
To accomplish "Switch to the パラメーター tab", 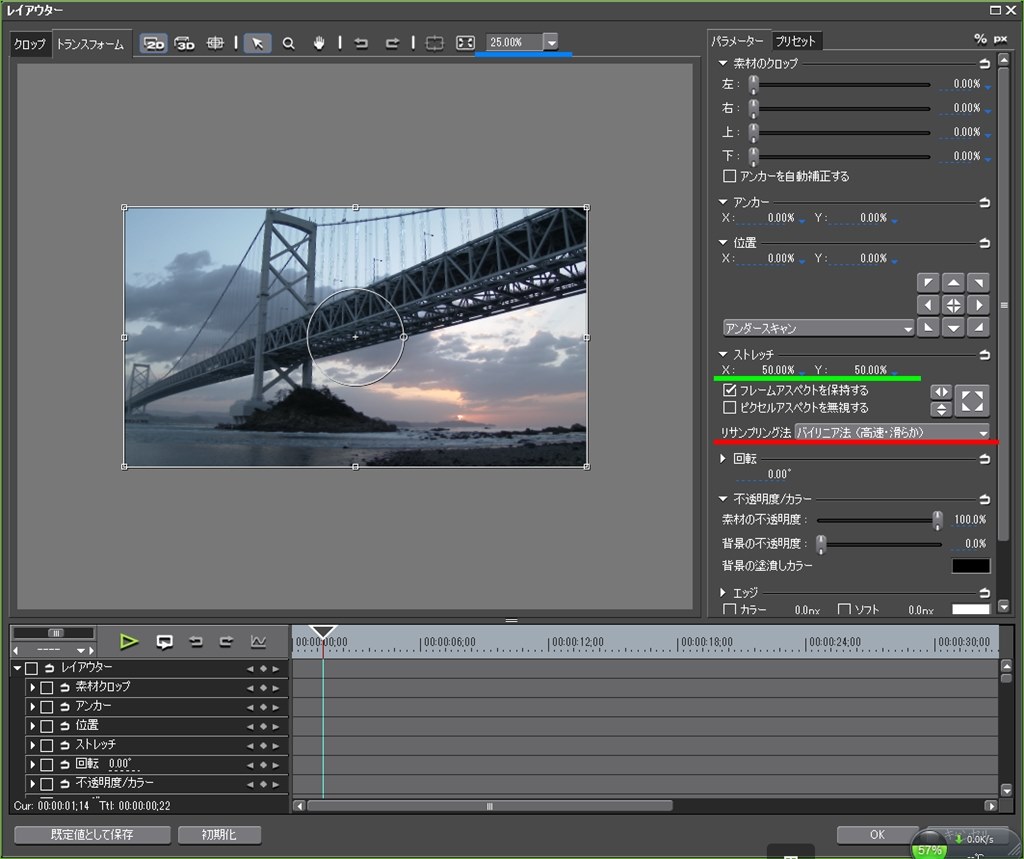I will pos(737,41).
